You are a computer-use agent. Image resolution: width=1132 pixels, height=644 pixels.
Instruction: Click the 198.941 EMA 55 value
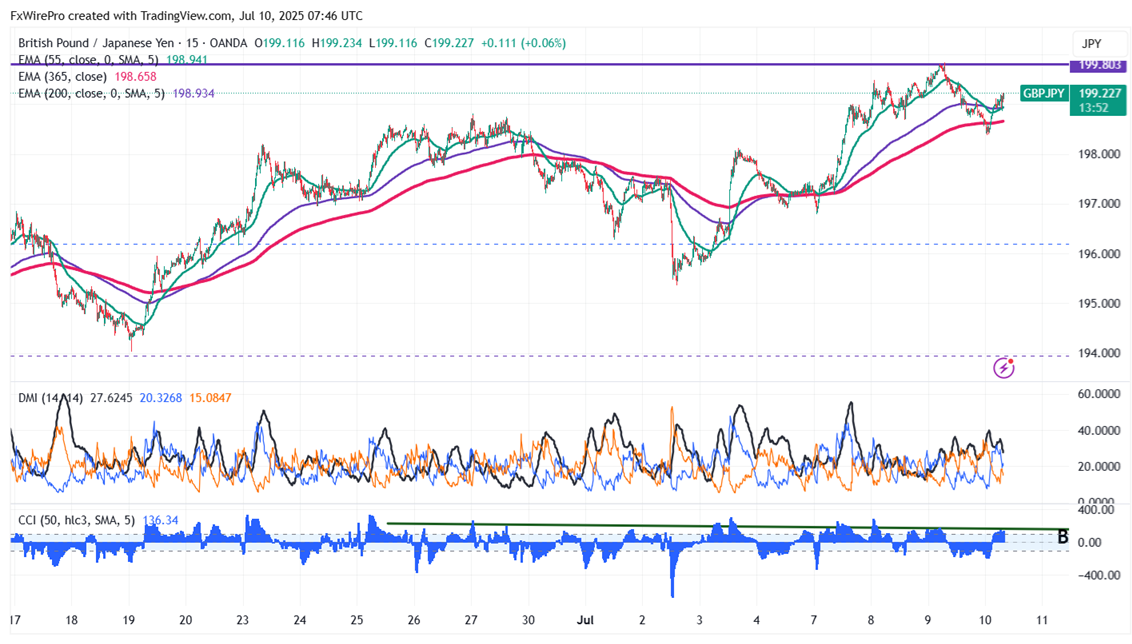(x=186, y=60)
